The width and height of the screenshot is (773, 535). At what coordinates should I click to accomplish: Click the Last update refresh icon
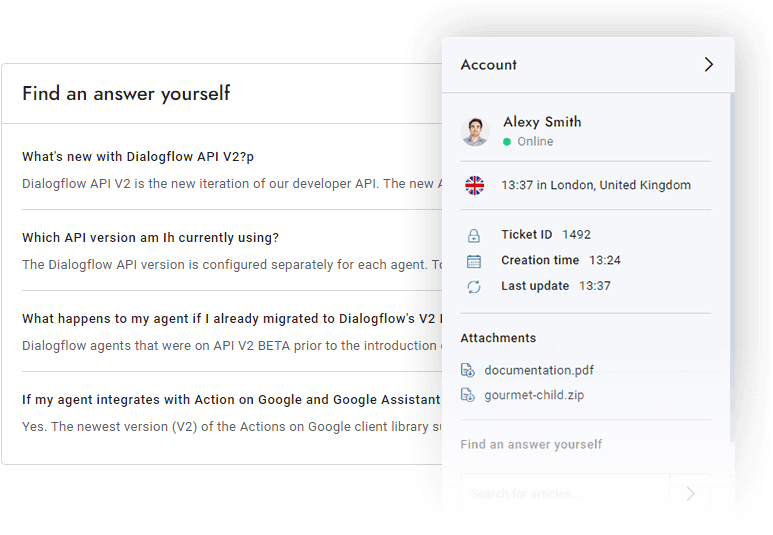(474, 287)
